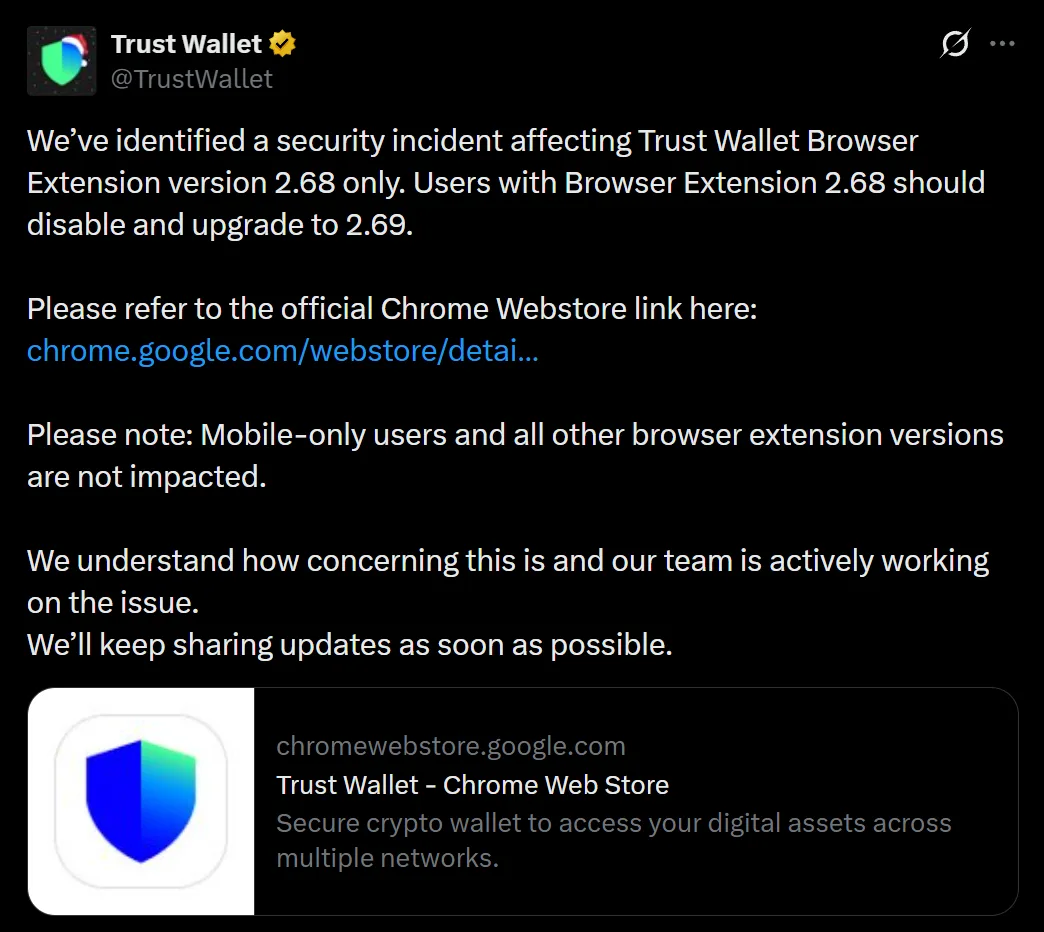Open the Grok explain-post icon
Viewport: 1044px width, 932px height.
(955, 45)
